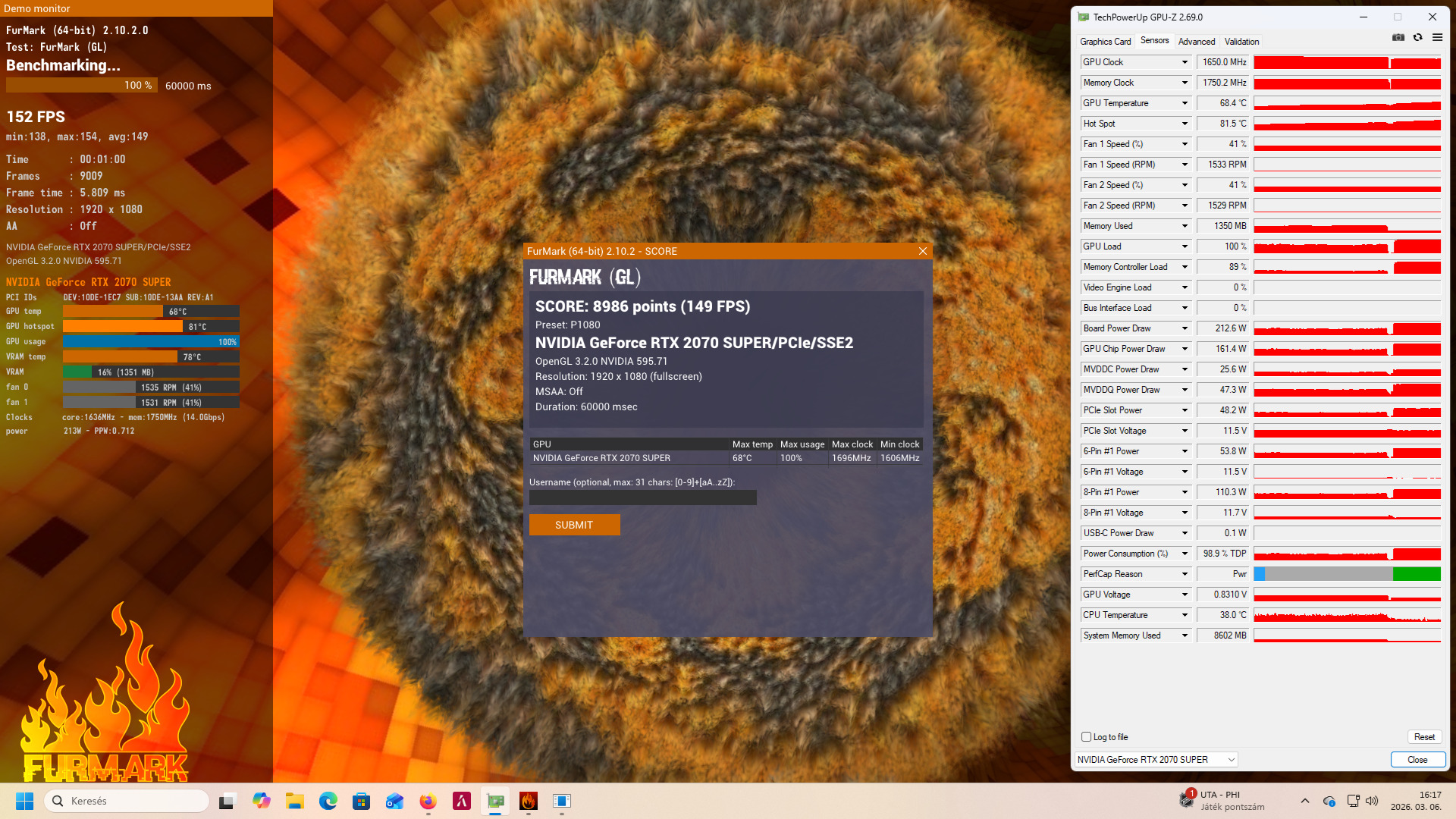Click the SUBMIT score button

coord(574,525)
